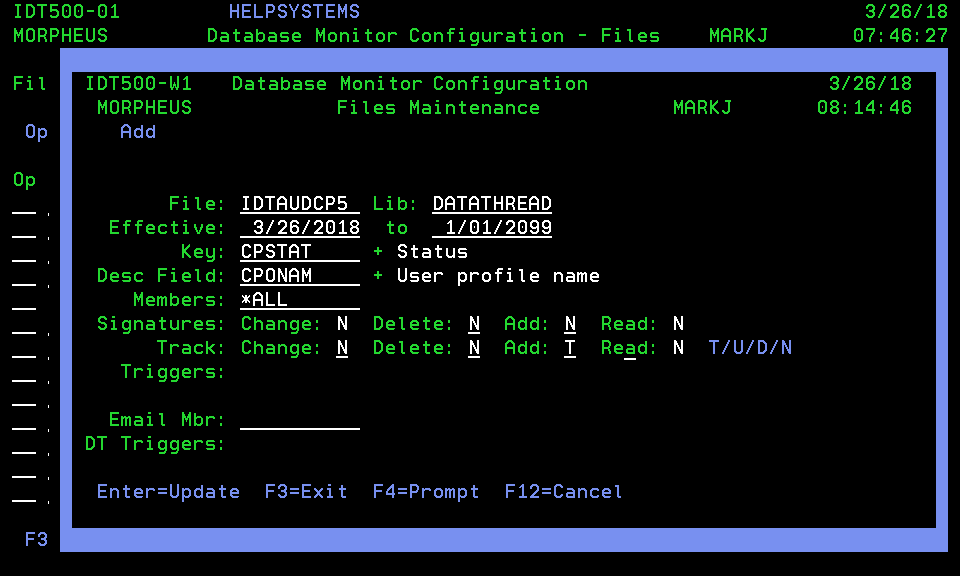Click Enter=Update function key

click(x=168, y=492)
